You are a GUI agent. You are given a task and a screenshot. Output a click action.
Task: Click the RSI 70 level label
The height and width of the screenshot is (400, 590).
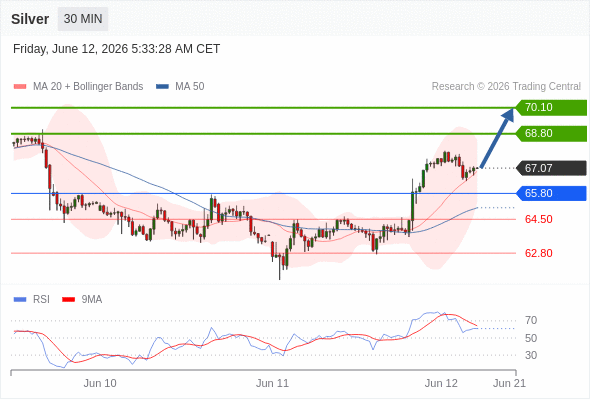click(531, 321)
